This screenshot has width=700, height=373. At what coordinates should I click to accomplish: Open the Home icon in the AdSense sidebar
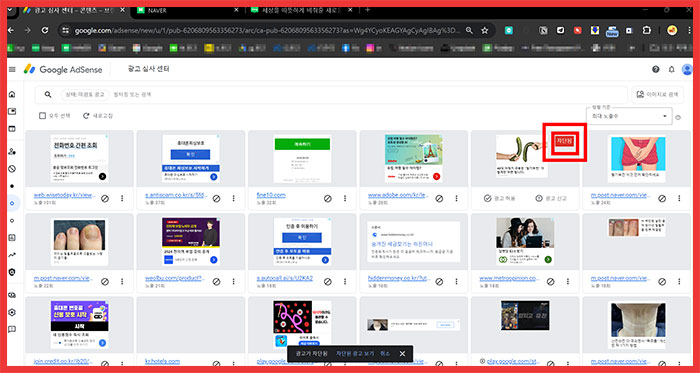(12, 94)
